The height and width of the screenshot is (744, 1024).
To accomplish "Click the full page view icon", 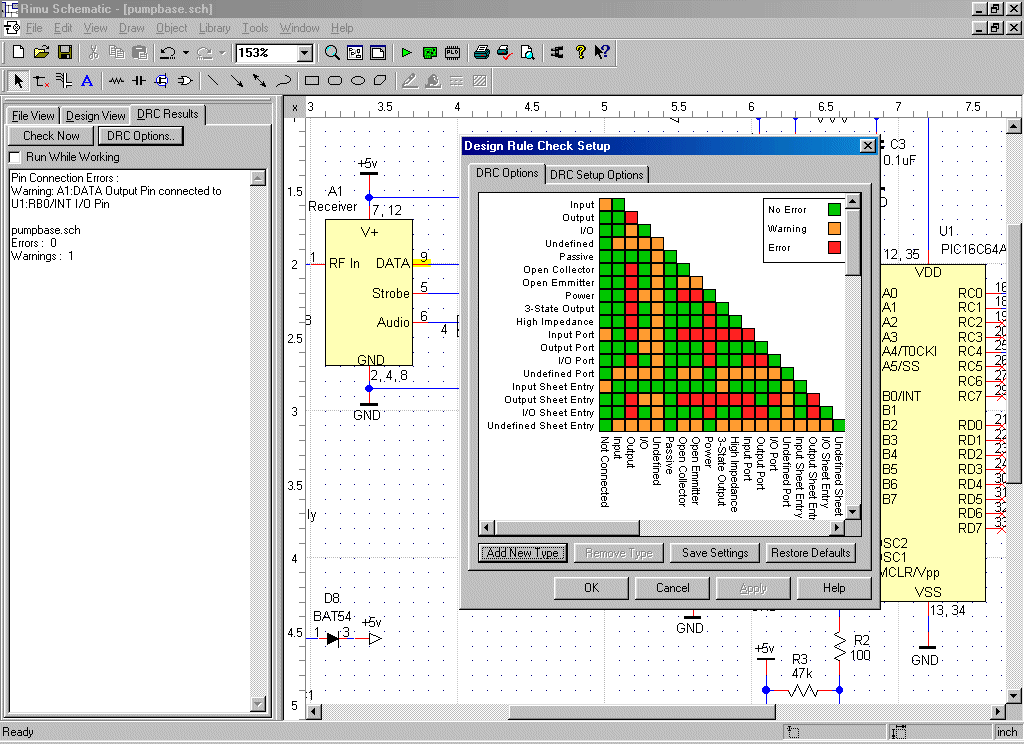I will [377, 53].
